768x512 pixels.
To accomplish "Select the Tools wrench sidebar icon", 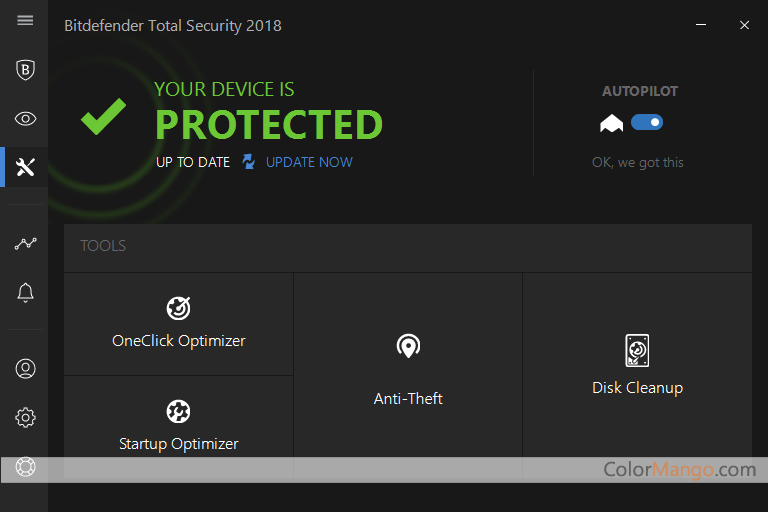I will click(x=25, y=167).
